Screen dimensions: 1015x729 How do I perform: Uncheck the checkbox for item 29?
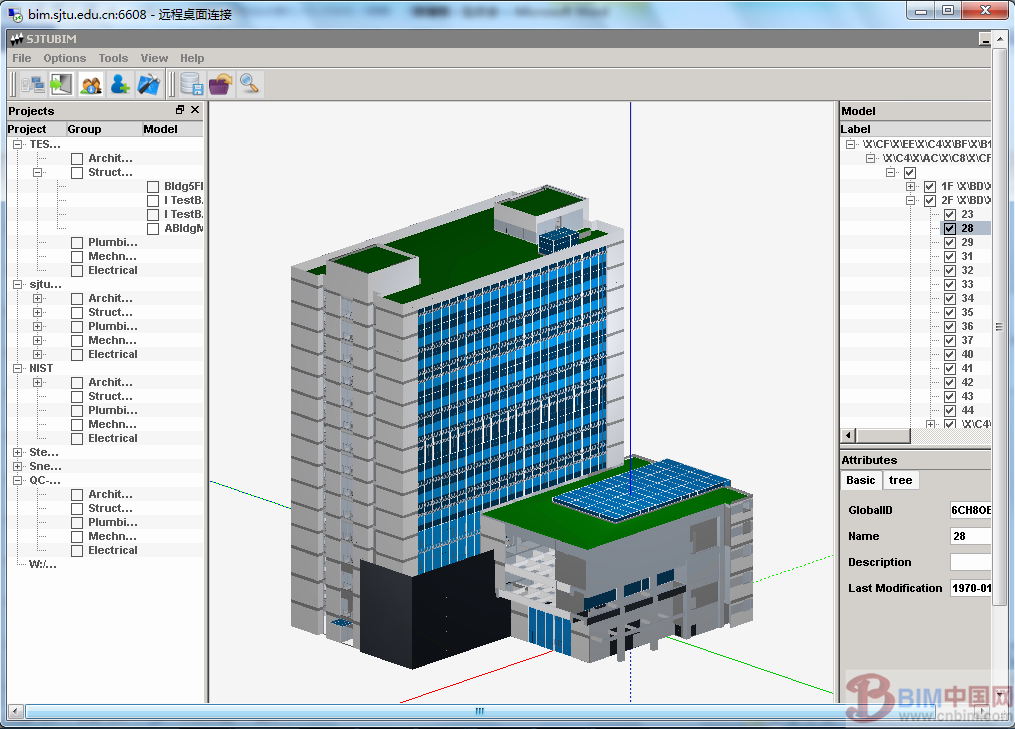pos(949,243)
